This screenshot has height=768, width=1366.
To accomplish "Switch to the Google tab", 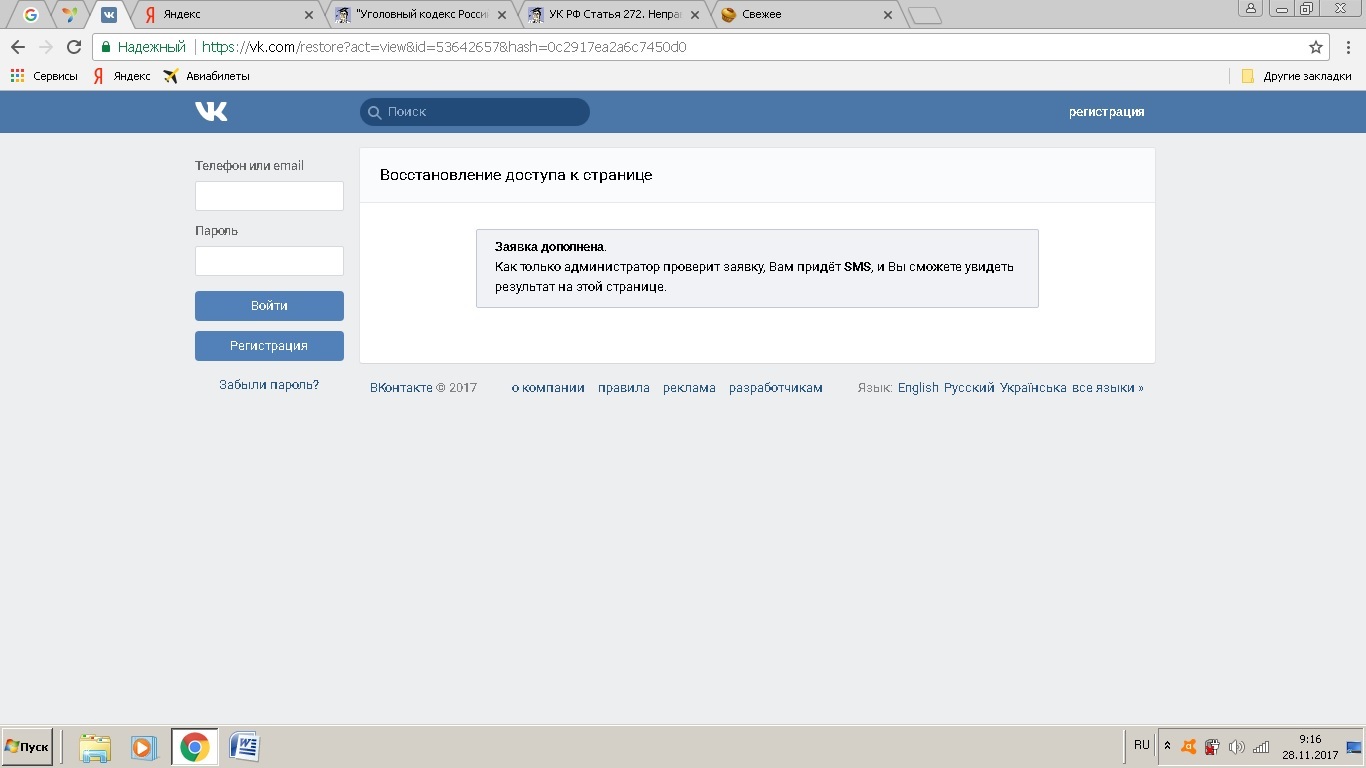I will tap(31, 15).
